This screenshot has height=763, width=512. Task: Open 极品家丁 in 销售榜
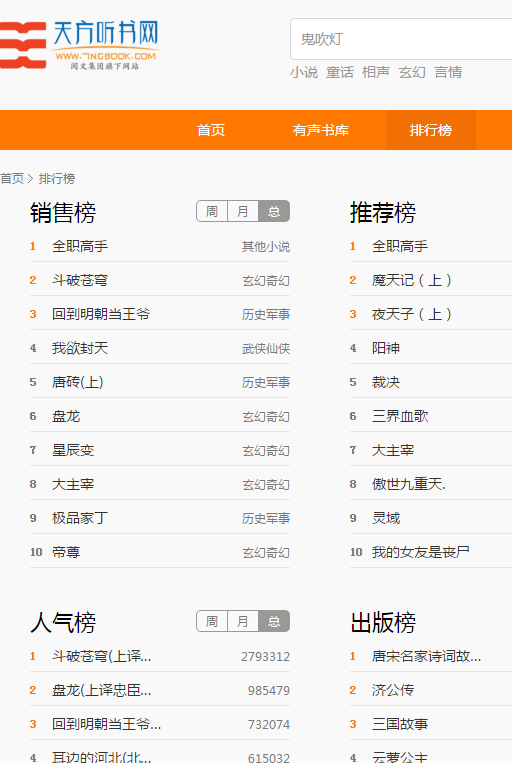80,518
